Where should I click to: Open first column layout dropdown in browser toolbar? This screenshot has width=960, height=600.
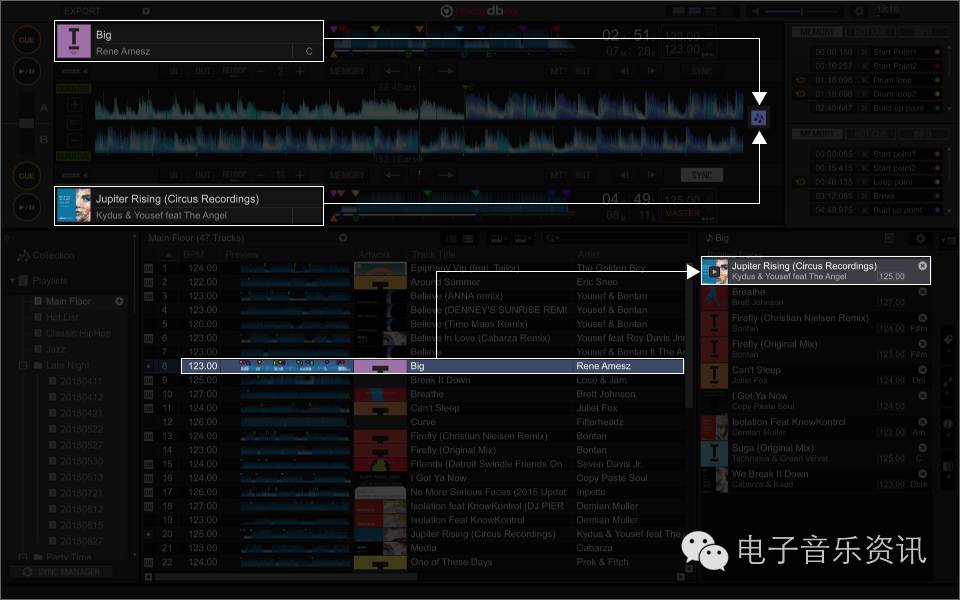[x=497, y=238]
